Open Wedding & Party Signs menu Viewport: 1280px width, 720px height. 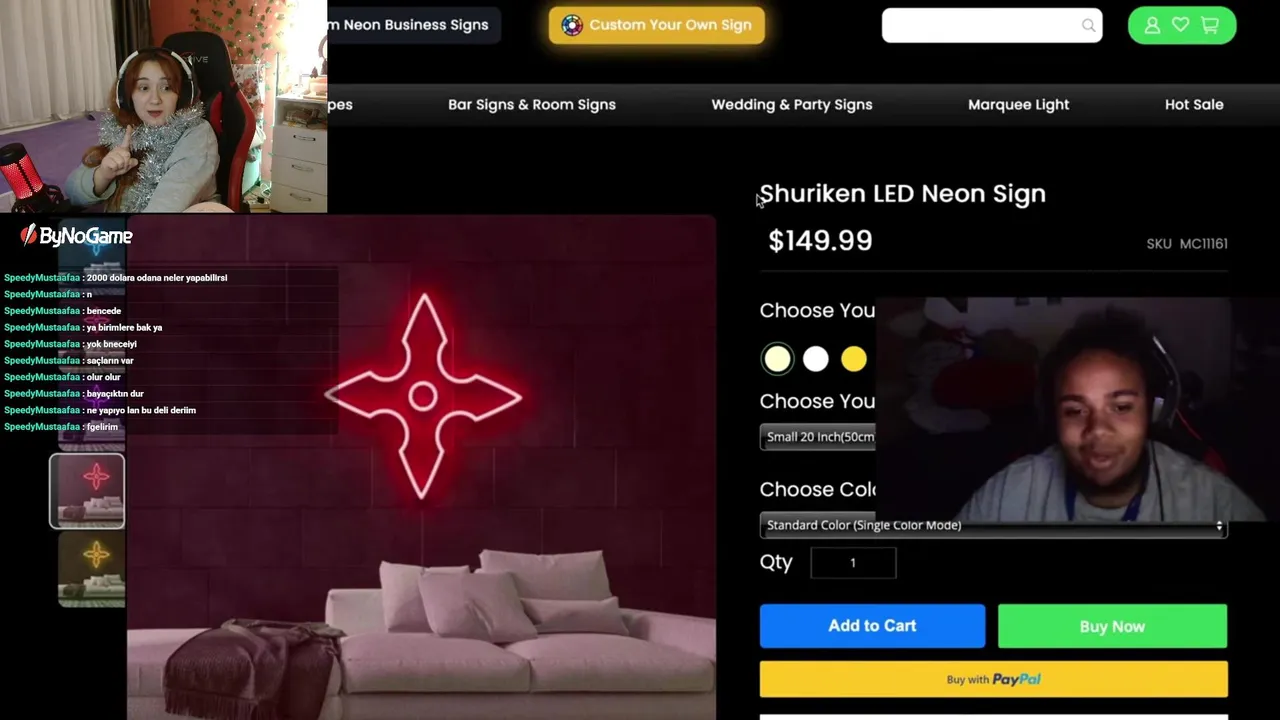coord(792,104)
